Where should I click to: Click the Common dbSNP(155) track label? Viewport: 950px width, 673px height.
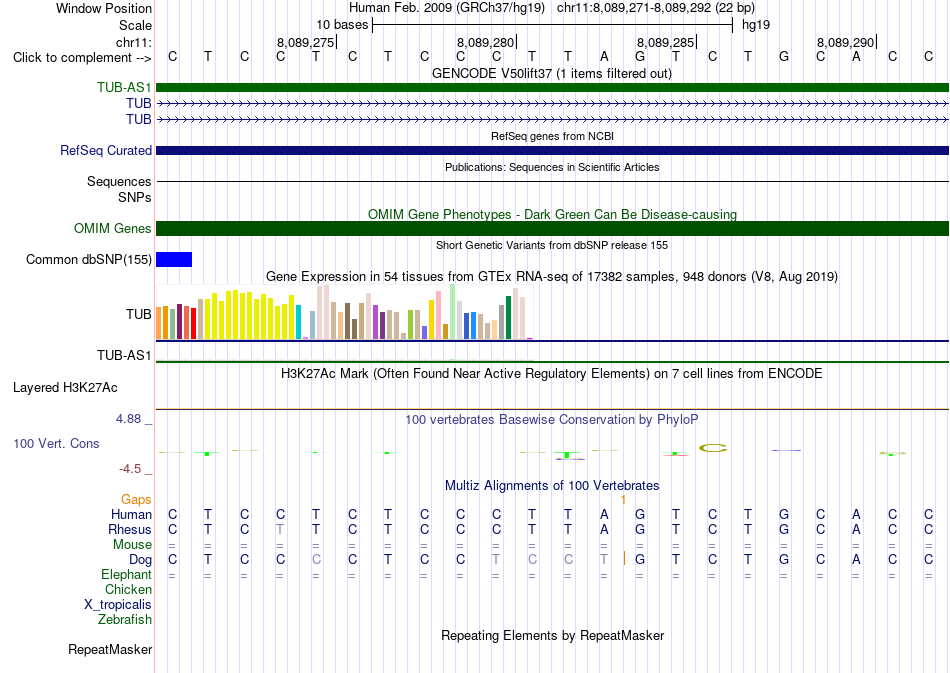[x=88, y=259]
